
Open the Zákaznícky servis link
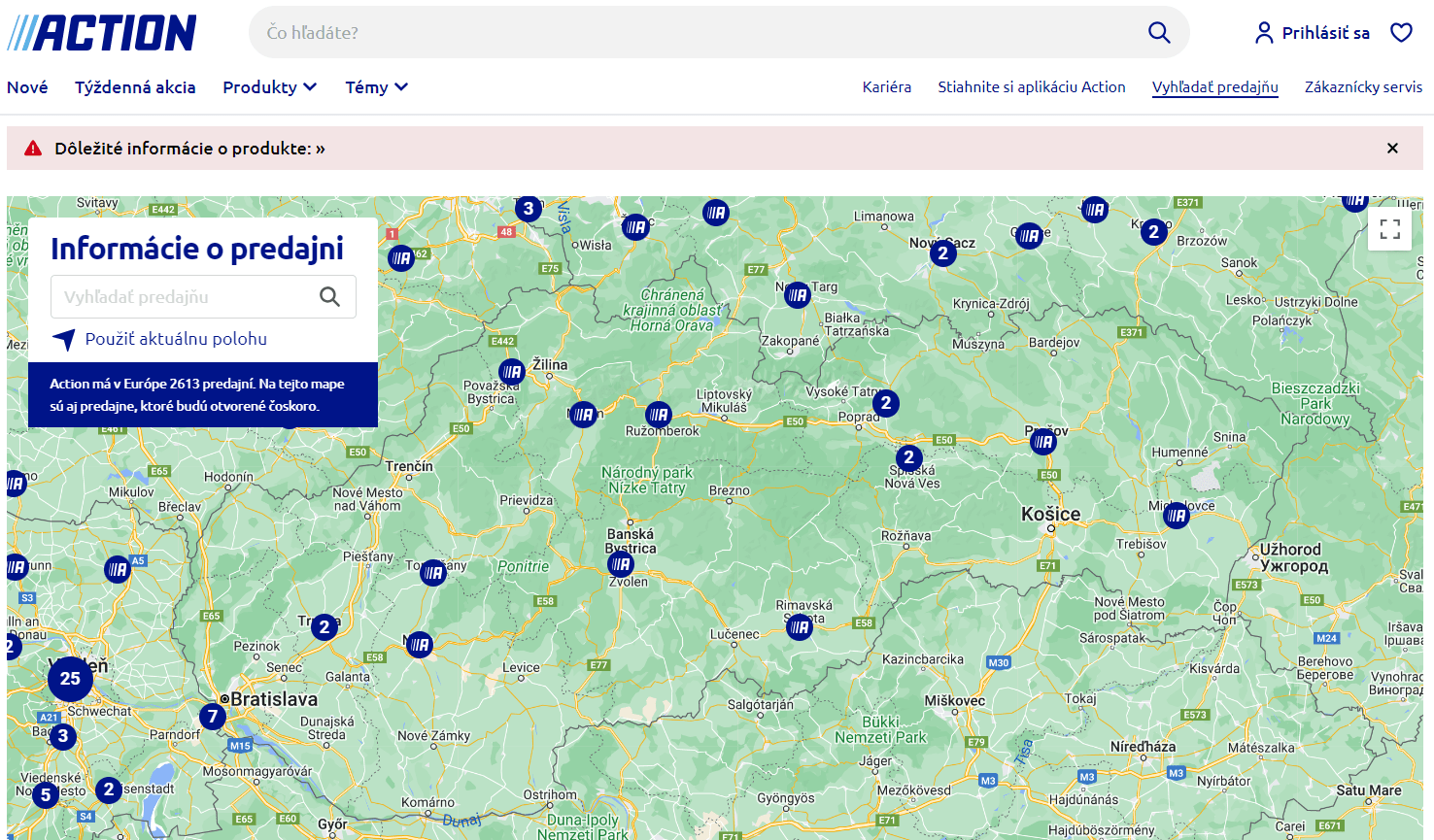coord(1363,87)
